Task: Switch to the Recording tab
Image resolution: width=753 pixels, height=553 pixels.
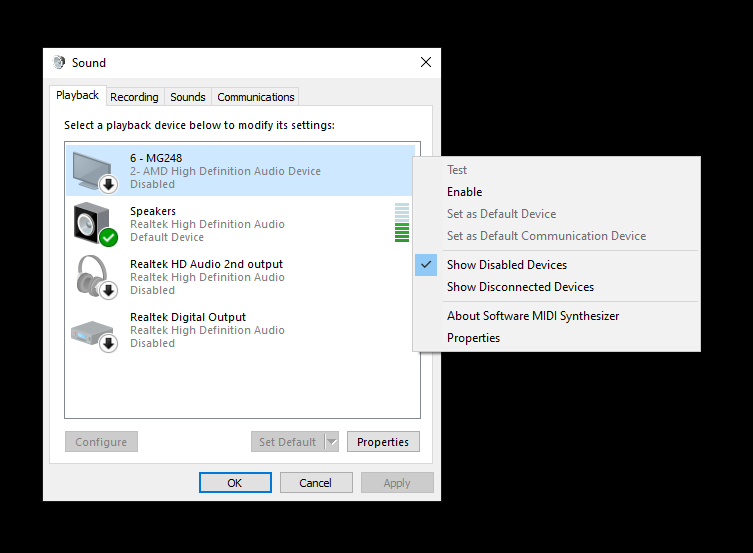Action: click(x=134, y=97)
